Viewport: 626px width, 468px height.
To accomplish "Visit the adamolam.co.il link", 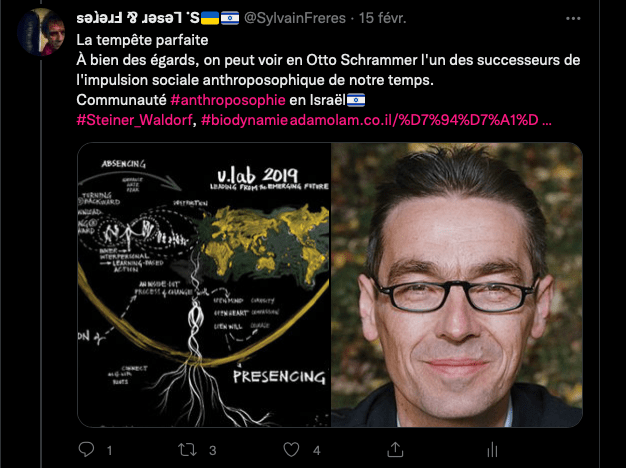I will (x=420, y=120).
